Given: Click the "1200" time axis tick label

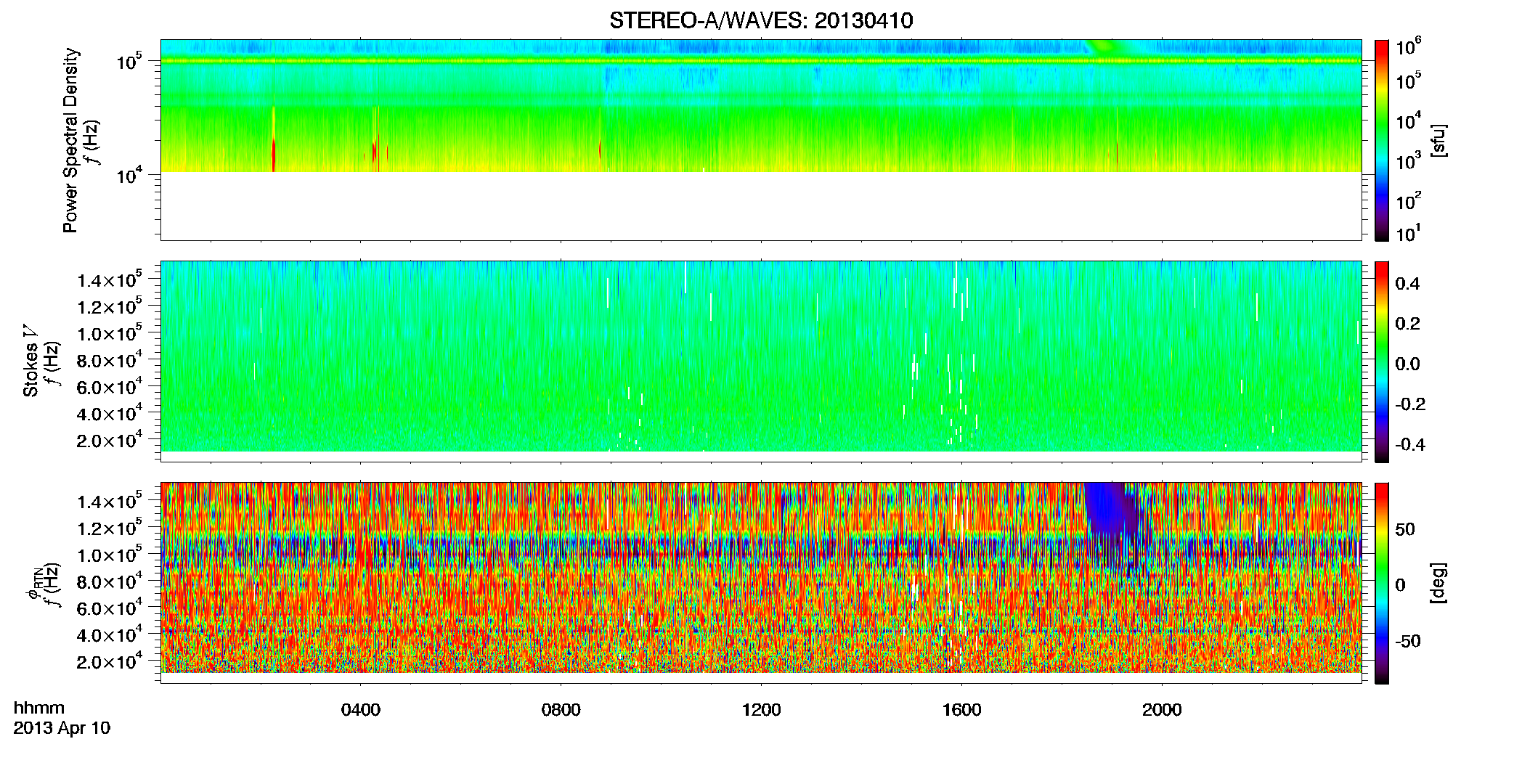Looking at the screenshot, I should pos(762,710).
